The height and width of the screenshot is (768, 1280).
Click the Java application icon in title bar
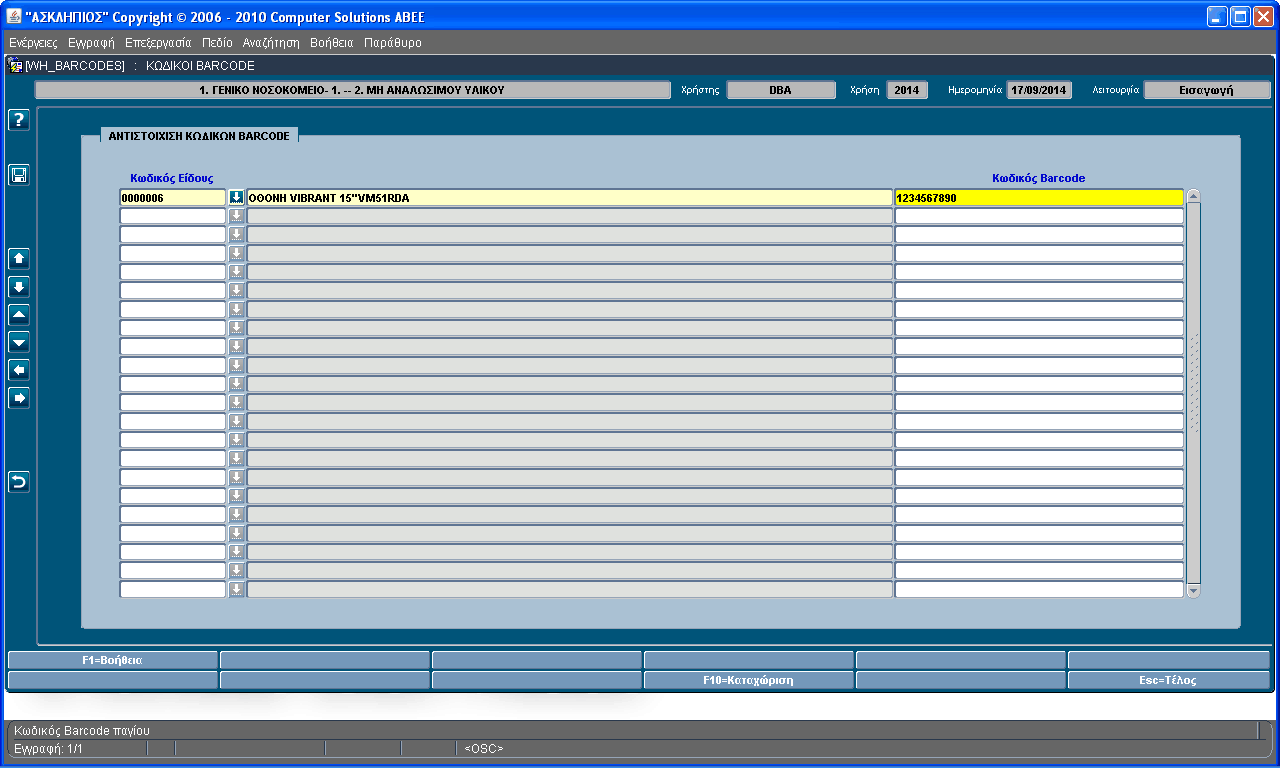click(14, 17)
